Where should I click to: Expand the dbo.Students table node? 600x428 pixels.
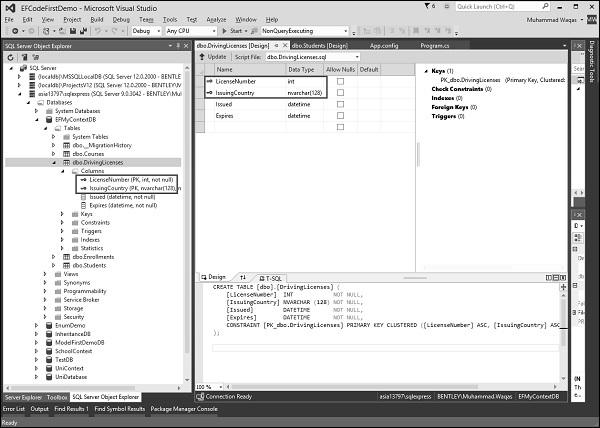pos(54,265)
